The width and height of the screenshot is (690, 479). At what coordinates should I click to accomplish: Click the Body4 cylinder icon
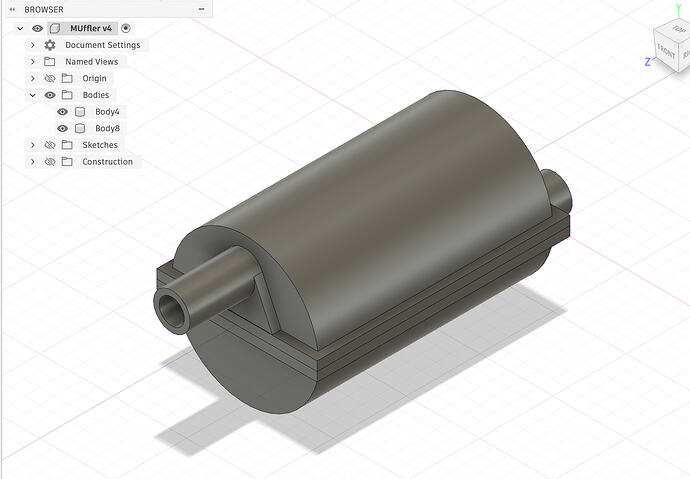pos(80,112)
